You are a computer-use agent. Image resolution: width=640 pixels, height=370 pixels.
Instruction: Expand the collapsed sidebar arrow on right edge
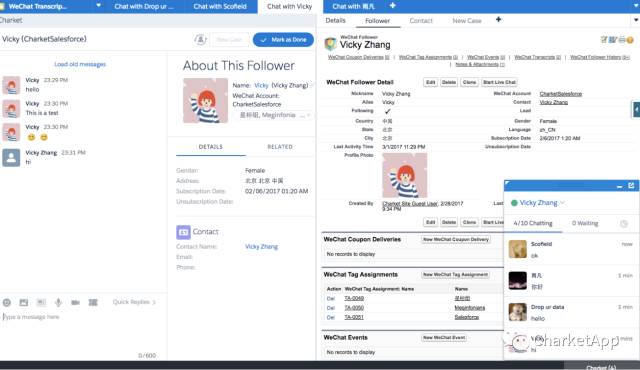point(636,109)
